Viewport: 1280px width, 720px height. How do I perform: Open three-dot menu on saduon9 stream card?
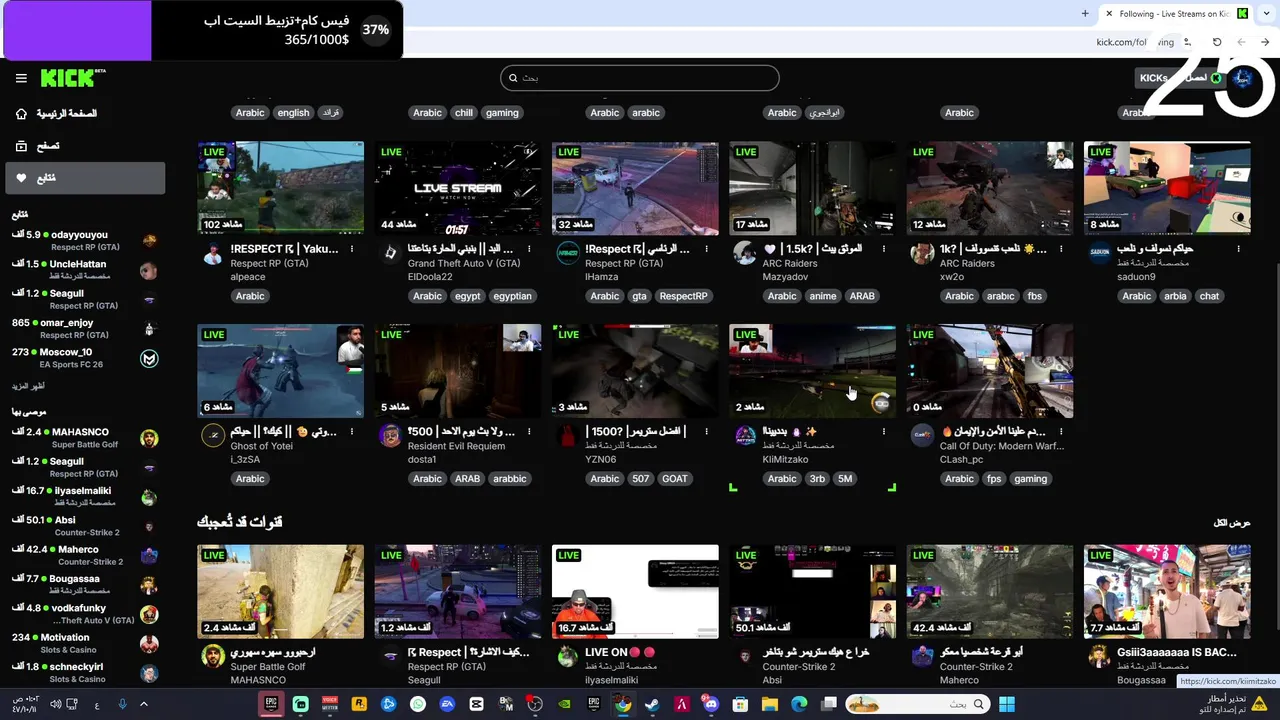point(1238,249)
